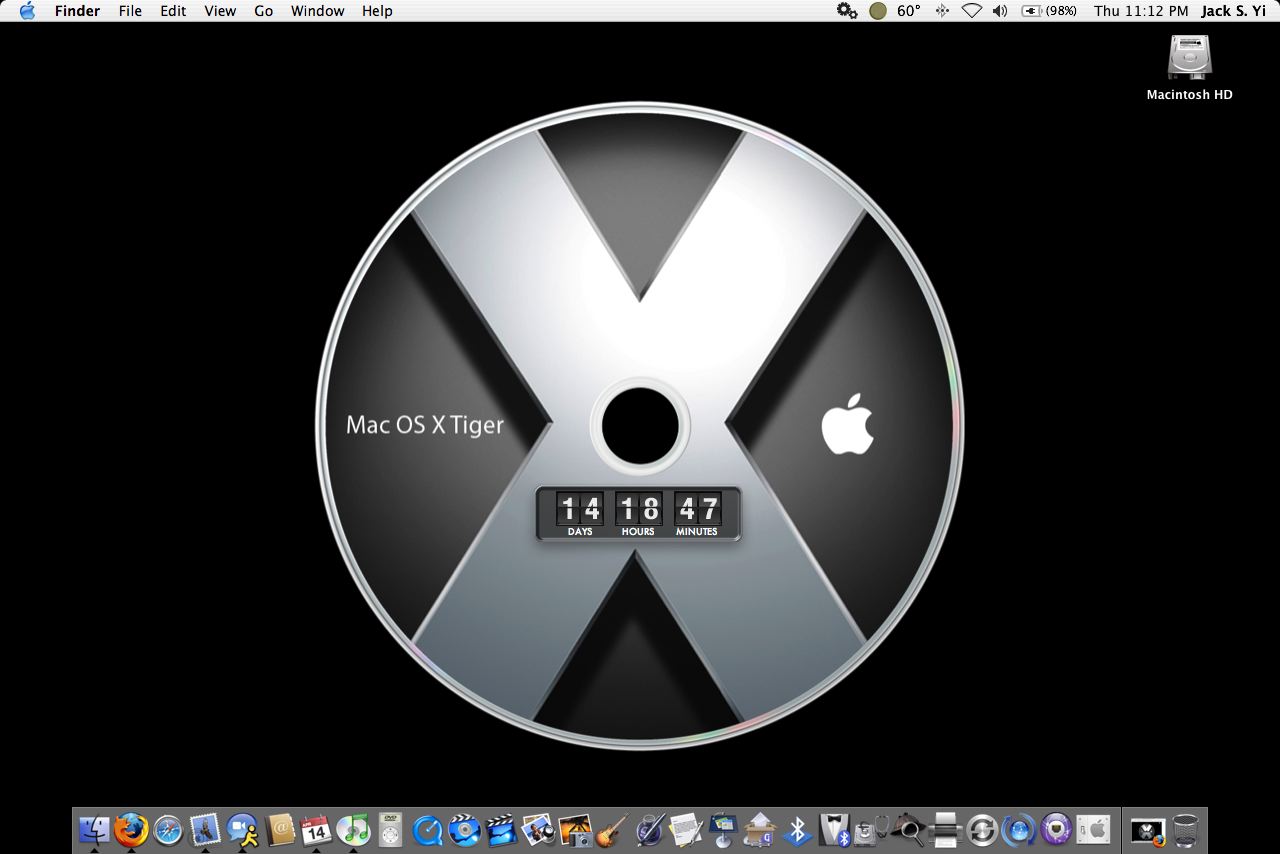This screenshot has height=854, width=1280.
Task: Launch Disk Utility stethoscope icon in Dock
Action: pos(871,829)
